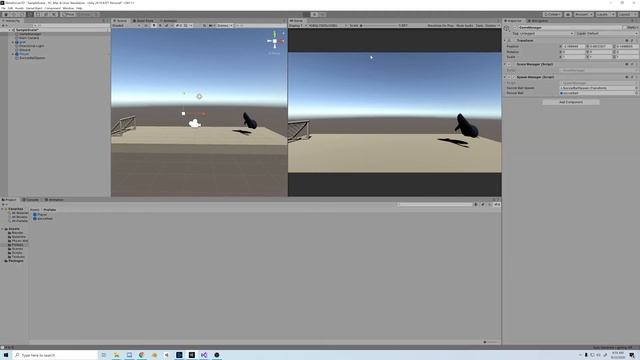Click Stats button in Game view
640x360 pixels.
click(x=479, y=25)
